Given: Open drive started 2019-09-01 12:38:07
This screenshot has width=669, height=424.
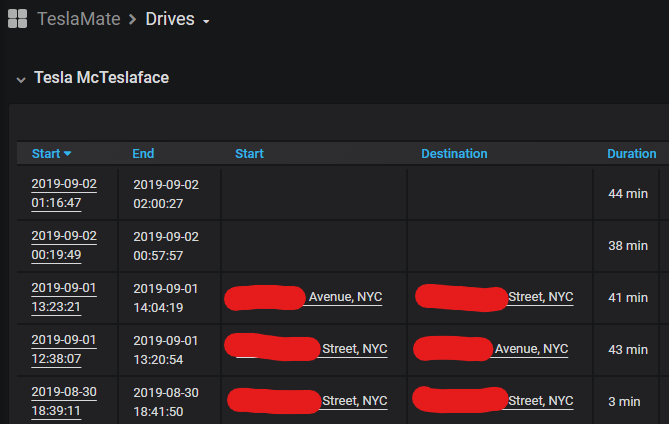Looking at the screenshot, I should point(64,349).
